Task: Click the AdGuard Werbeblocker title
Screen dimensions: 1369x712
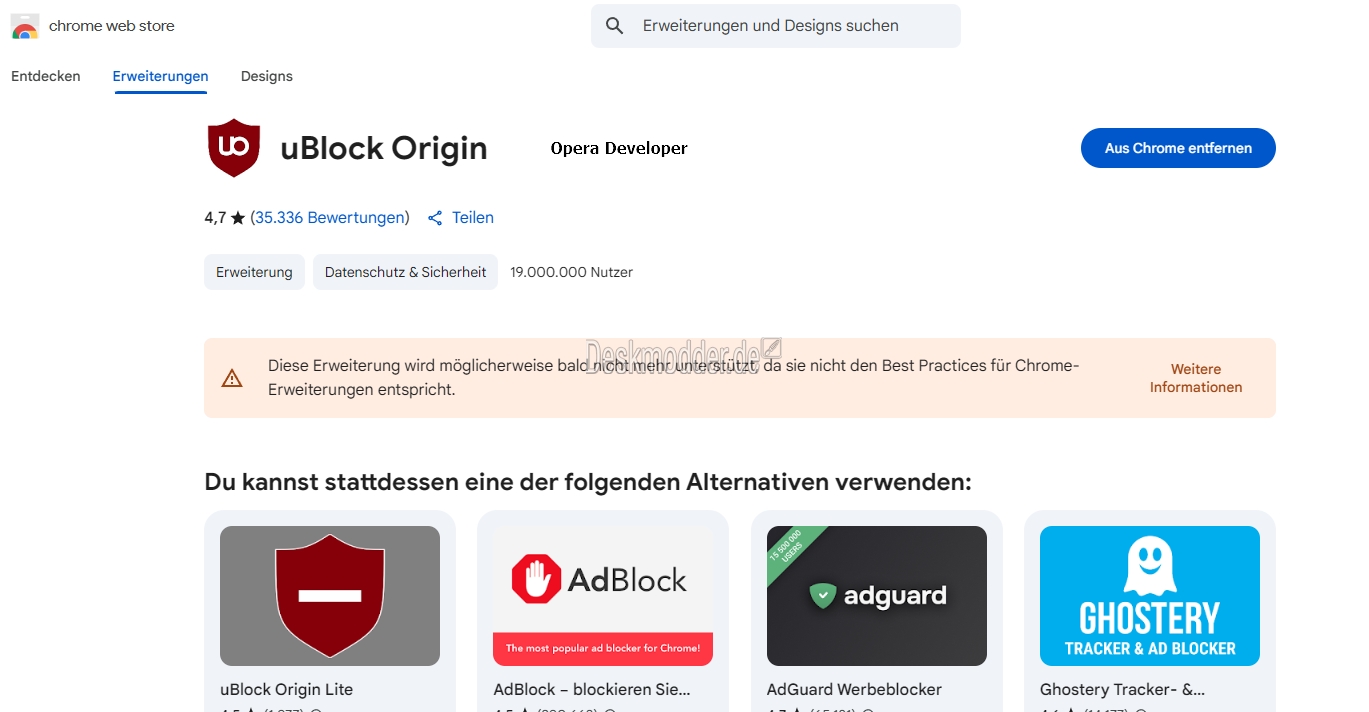Action: (854, 689)
